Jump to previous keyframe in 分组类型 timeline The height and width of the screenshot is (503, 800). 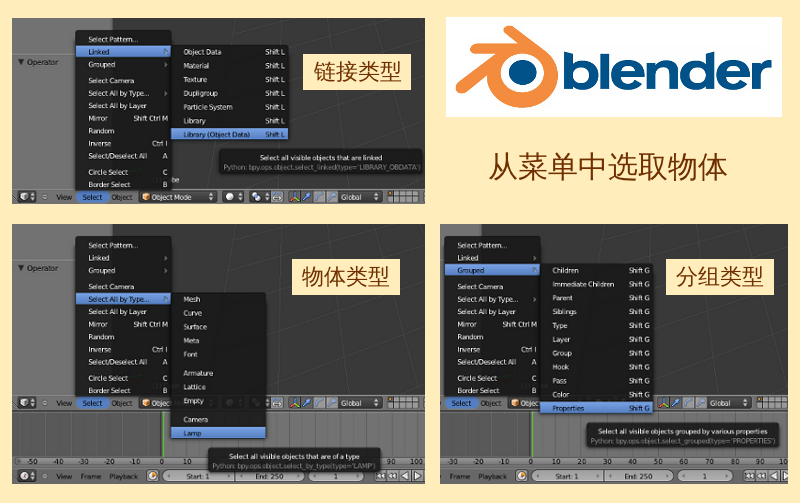(x=761, y=476)
